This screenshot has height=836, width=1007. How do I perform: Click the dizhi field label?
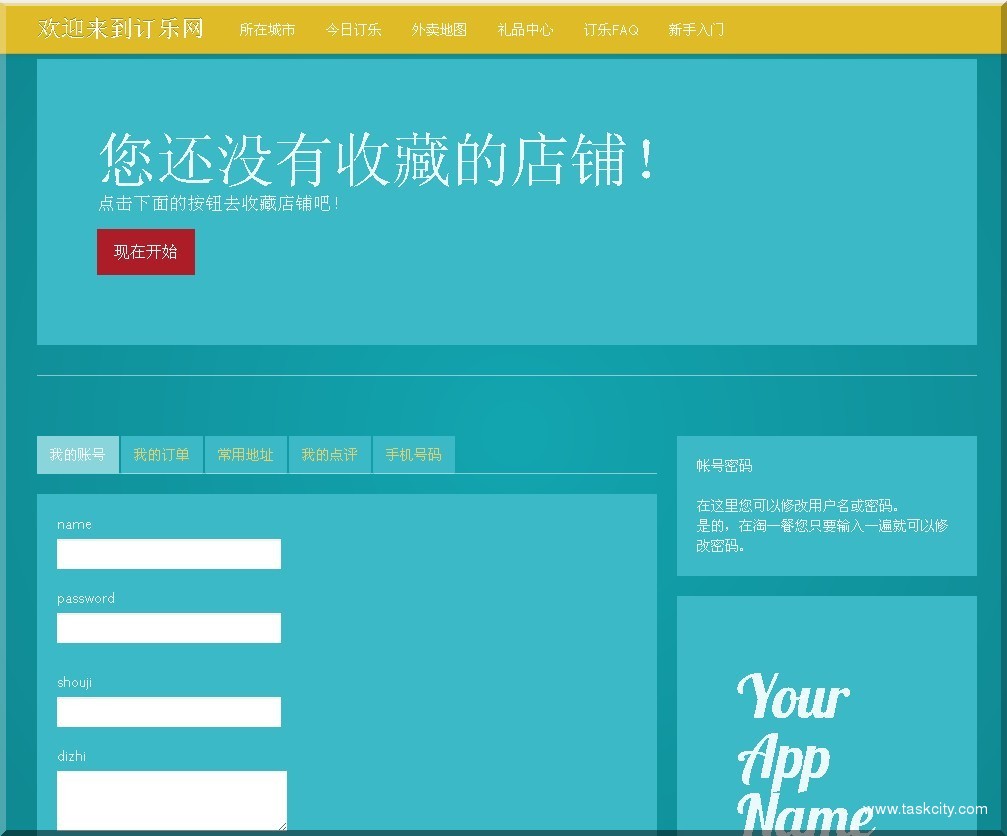click(x=71, y=756)
